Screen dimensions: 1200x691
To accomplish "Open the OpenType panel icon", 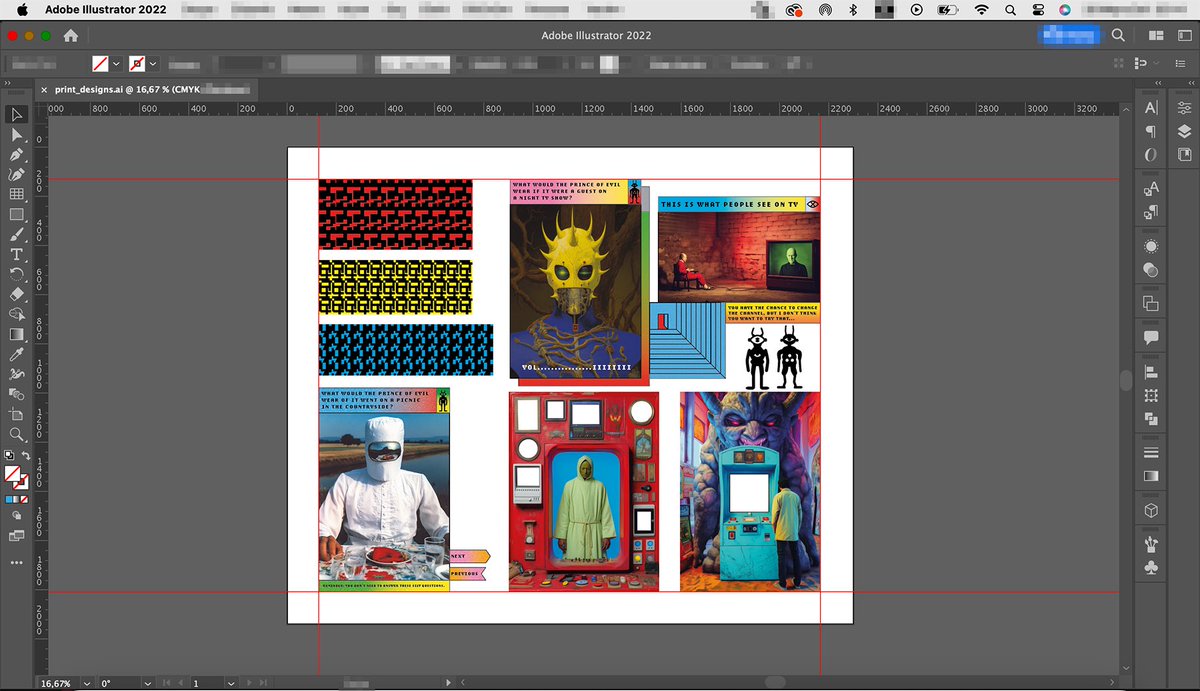I will click(x=1151, y=155).
